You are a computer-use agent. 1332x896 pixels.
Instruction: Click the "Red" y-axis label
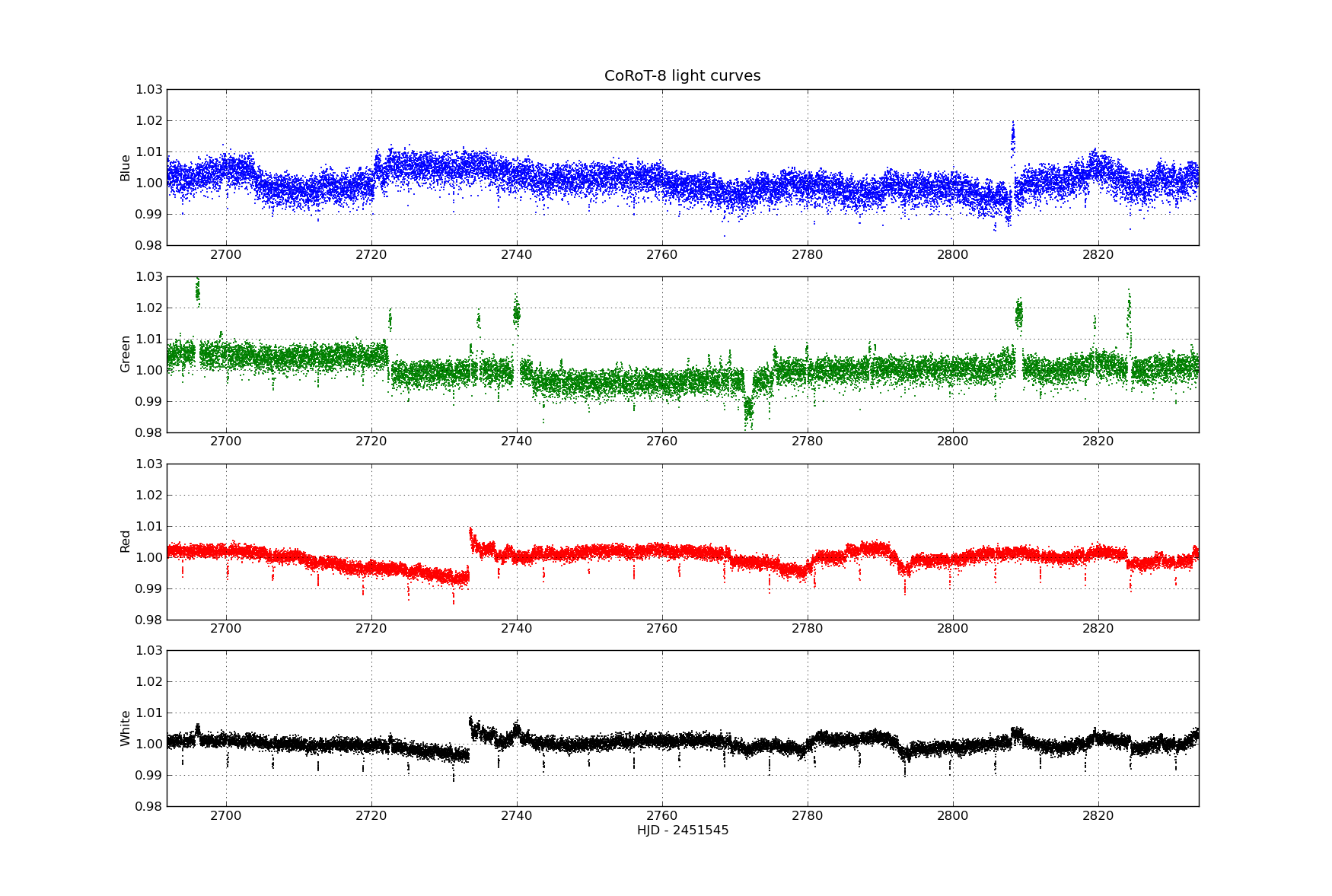126,541
